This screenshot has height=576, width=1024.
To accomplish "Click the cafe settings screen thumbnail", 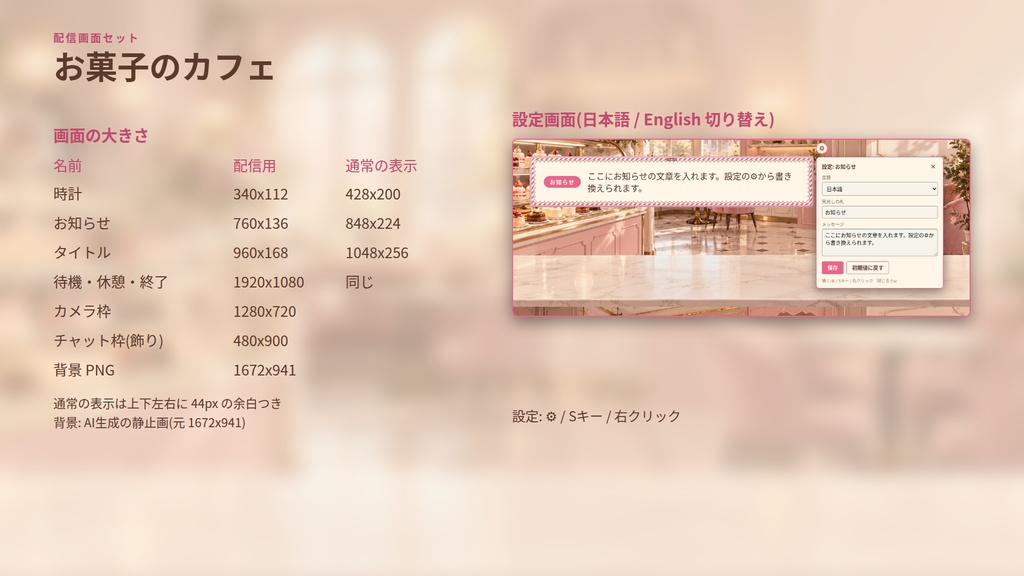I will pos(741,228).
